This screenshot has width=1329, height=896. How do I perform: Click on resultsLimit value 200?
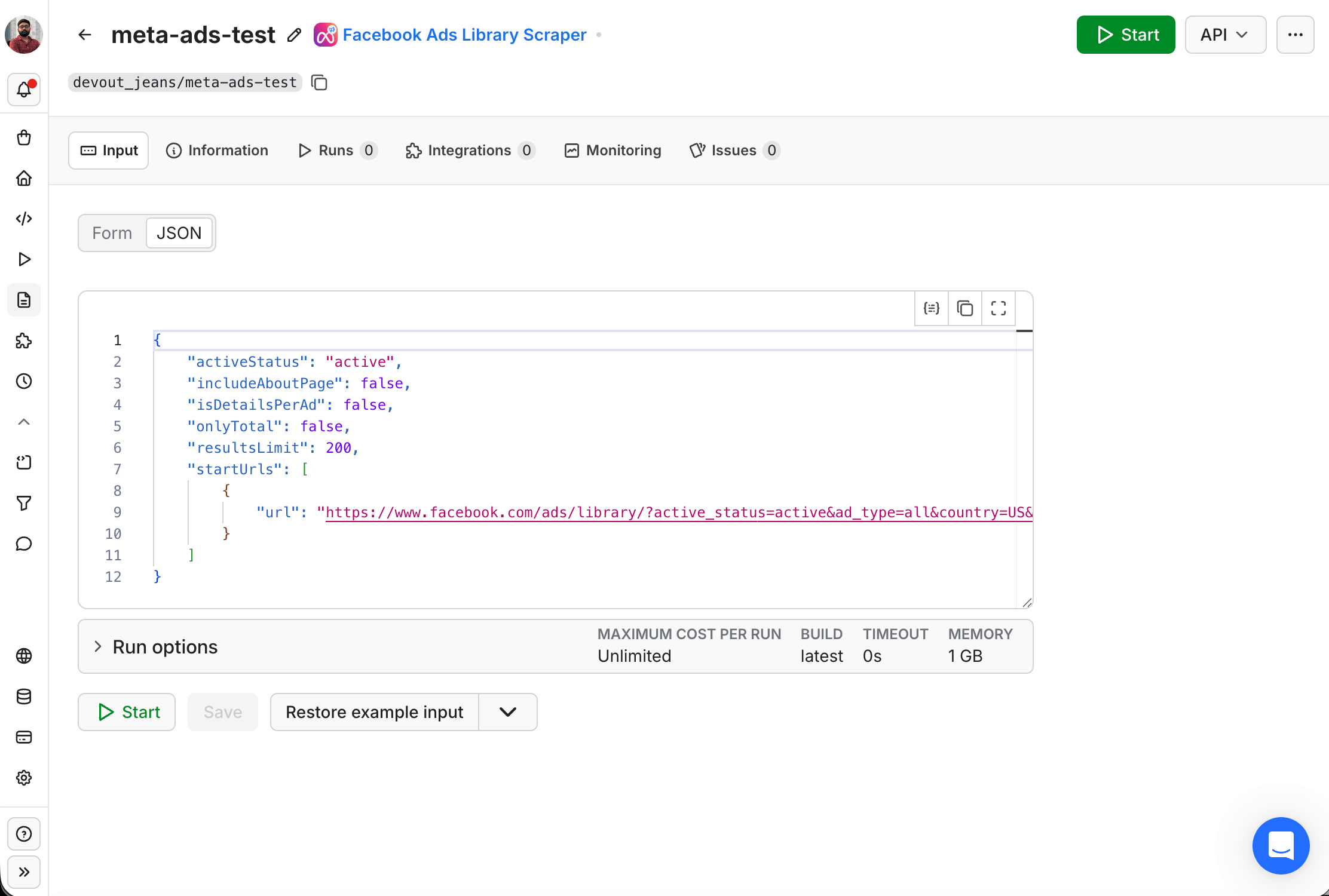tap(338, 448)
